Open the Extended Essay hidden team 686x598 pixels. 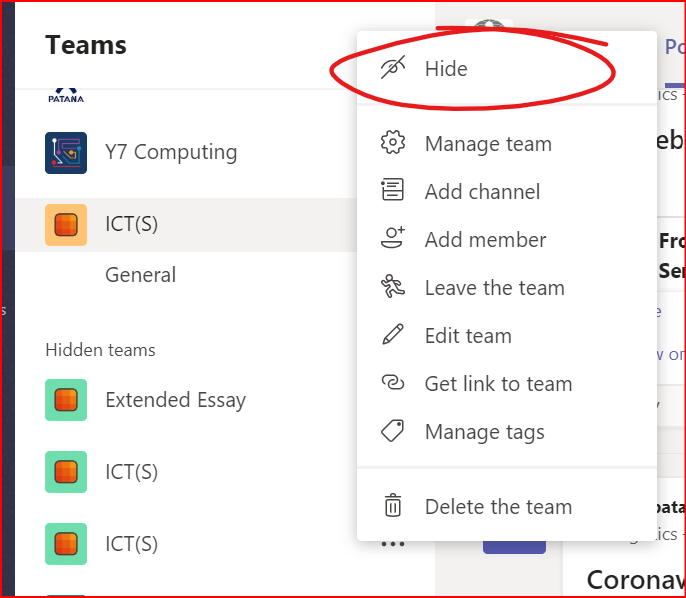click(x=175, y=400)
